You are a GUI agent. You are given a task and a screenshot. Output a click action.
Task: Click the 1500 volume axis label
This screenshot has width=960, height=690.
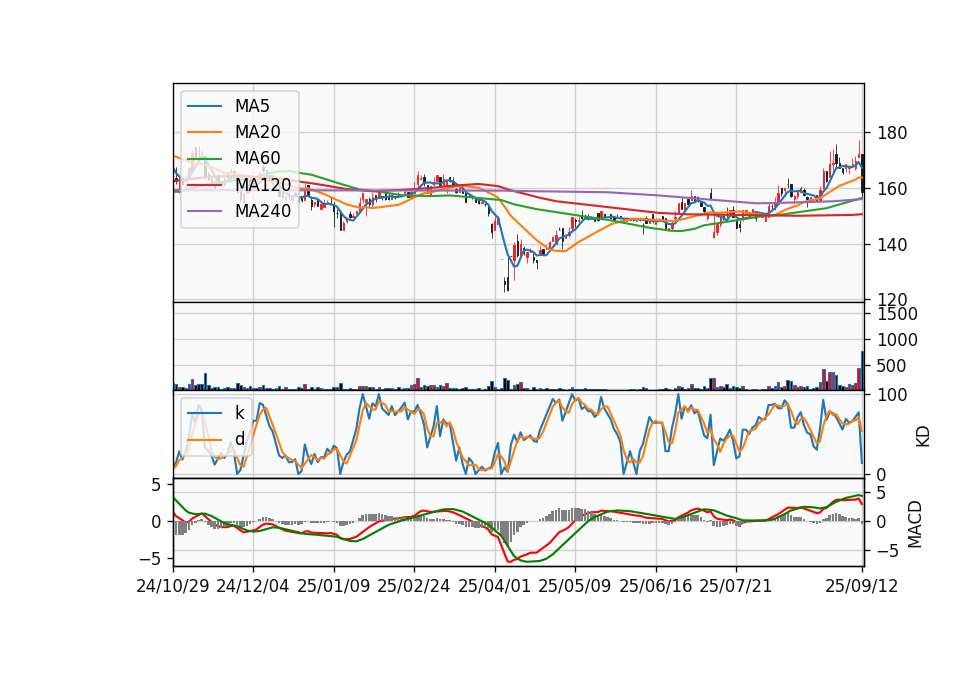click(898, 314)
